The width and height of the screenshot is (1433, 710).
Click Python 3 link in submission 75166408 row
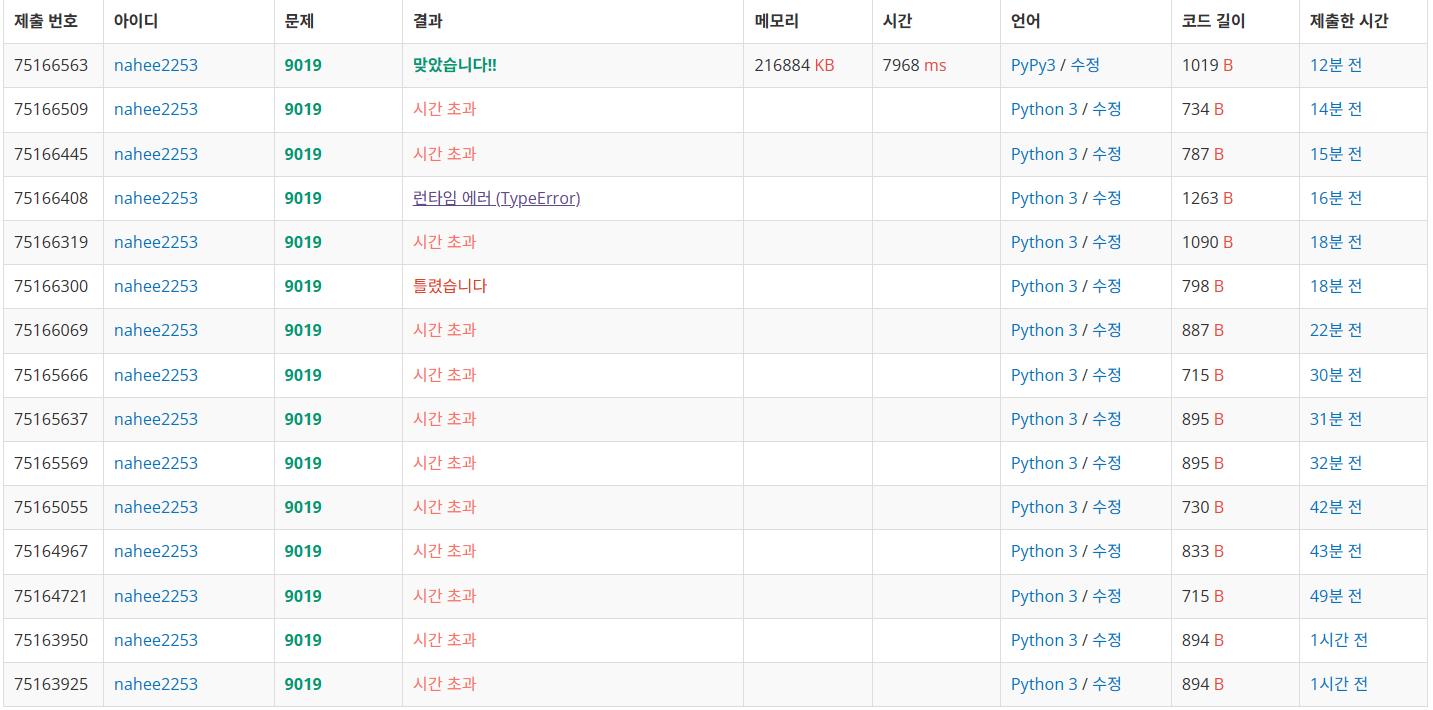click(1044, 198)
